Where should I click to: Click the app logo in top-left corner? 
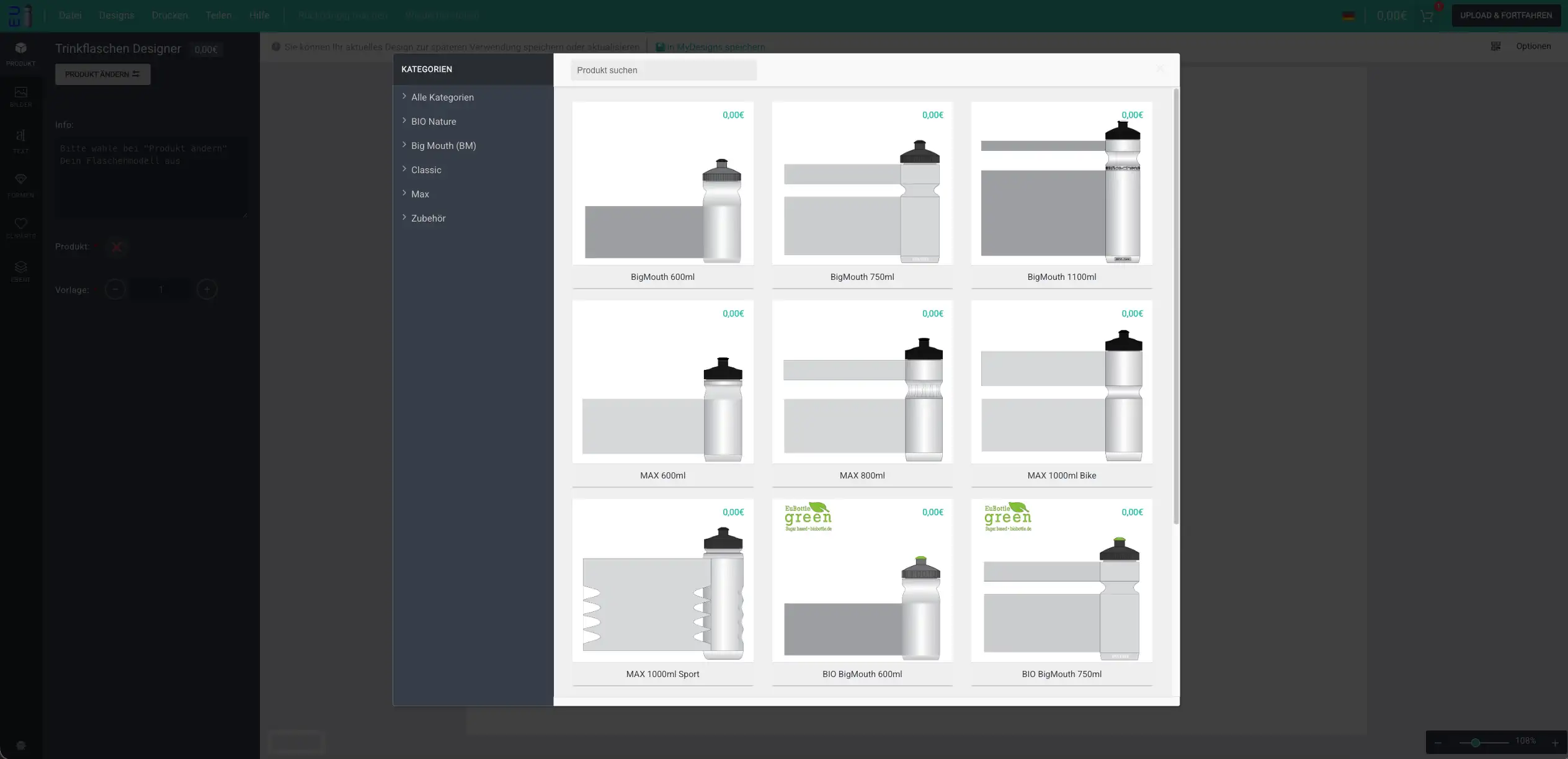[x=20, y=16]
